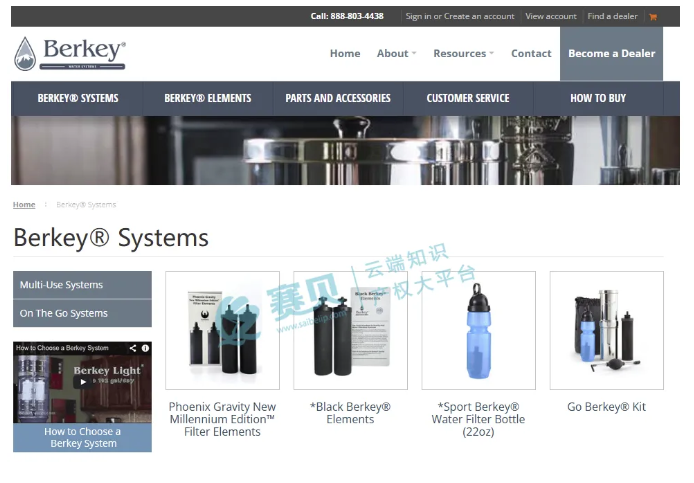Viewport: 694px width, 483px height.
Task: Open Customer Service tab
Action: pos(468,98)
